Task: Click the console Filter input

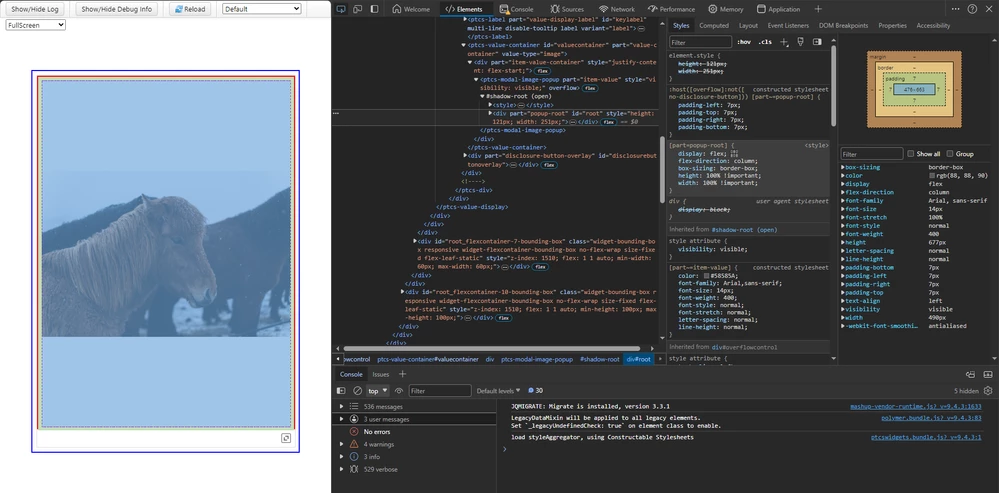Action: coord(440,390)
